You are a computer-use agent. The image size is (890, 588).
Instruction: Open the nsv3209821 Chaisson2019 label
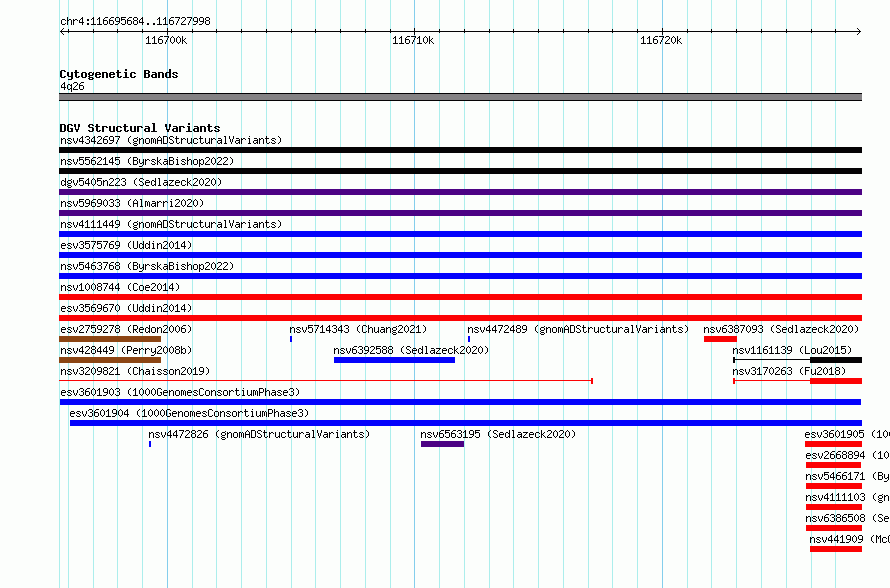135,371
